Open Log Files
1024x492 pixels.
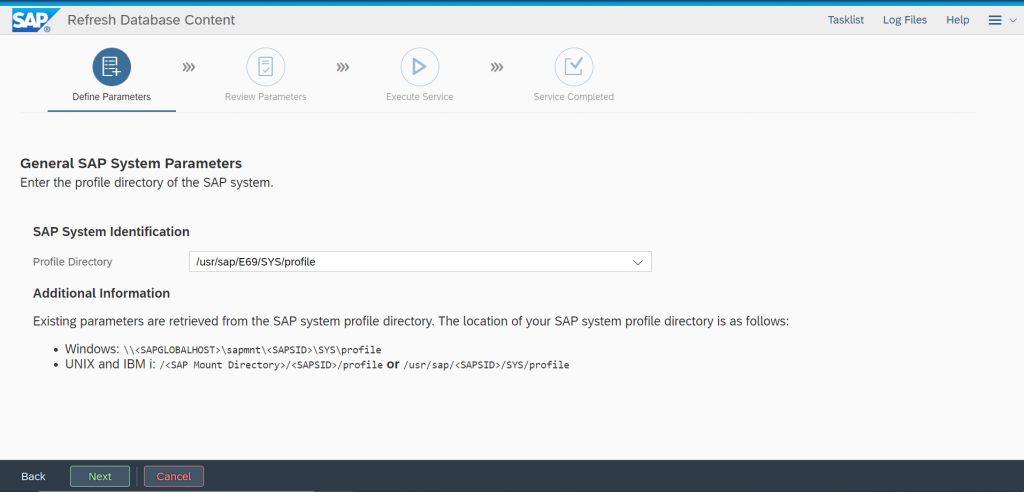click(904, 20)
